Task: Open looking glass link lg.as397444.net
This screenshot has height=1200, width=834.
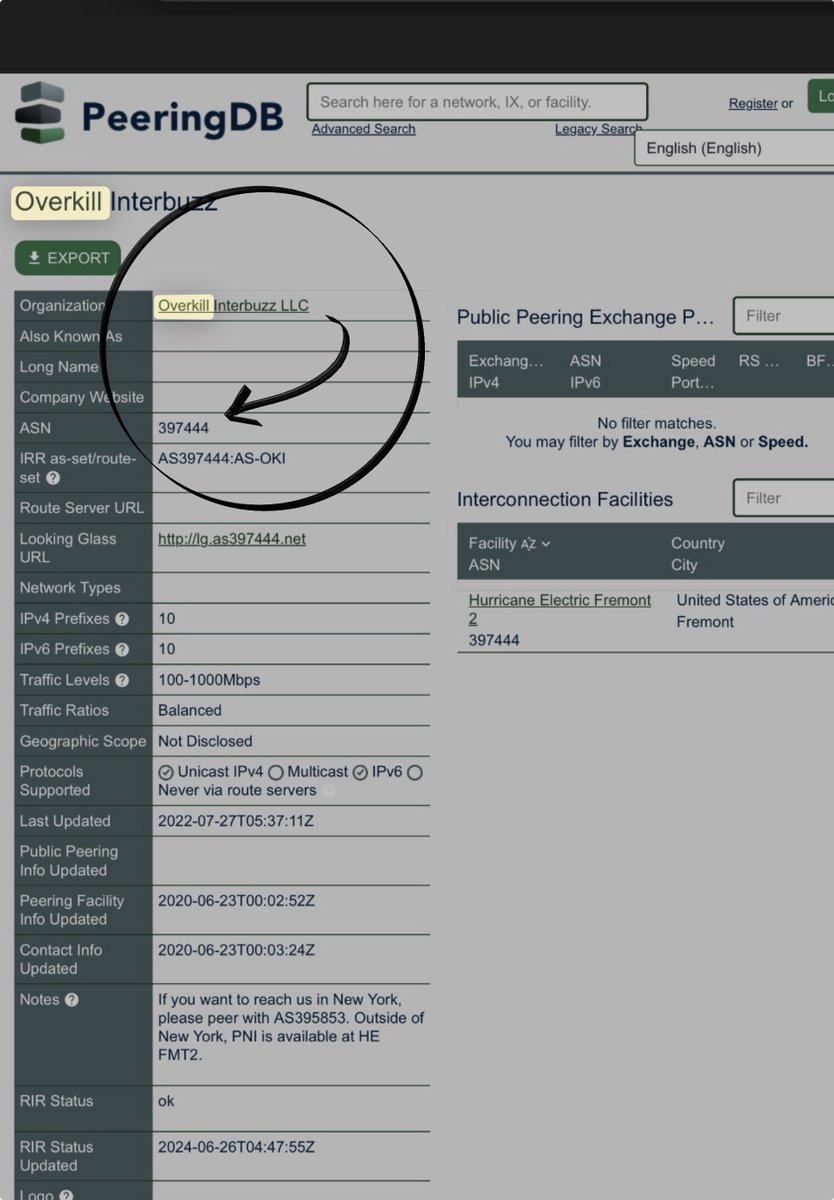Action: pos(232,539)
